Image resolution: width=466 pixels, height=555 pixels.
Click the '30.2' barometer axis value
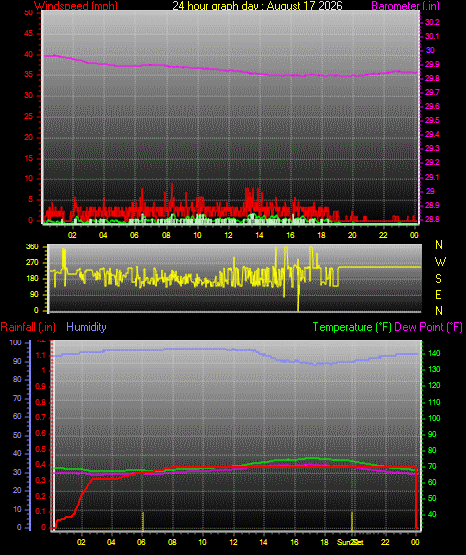click(x=432, y=22)
